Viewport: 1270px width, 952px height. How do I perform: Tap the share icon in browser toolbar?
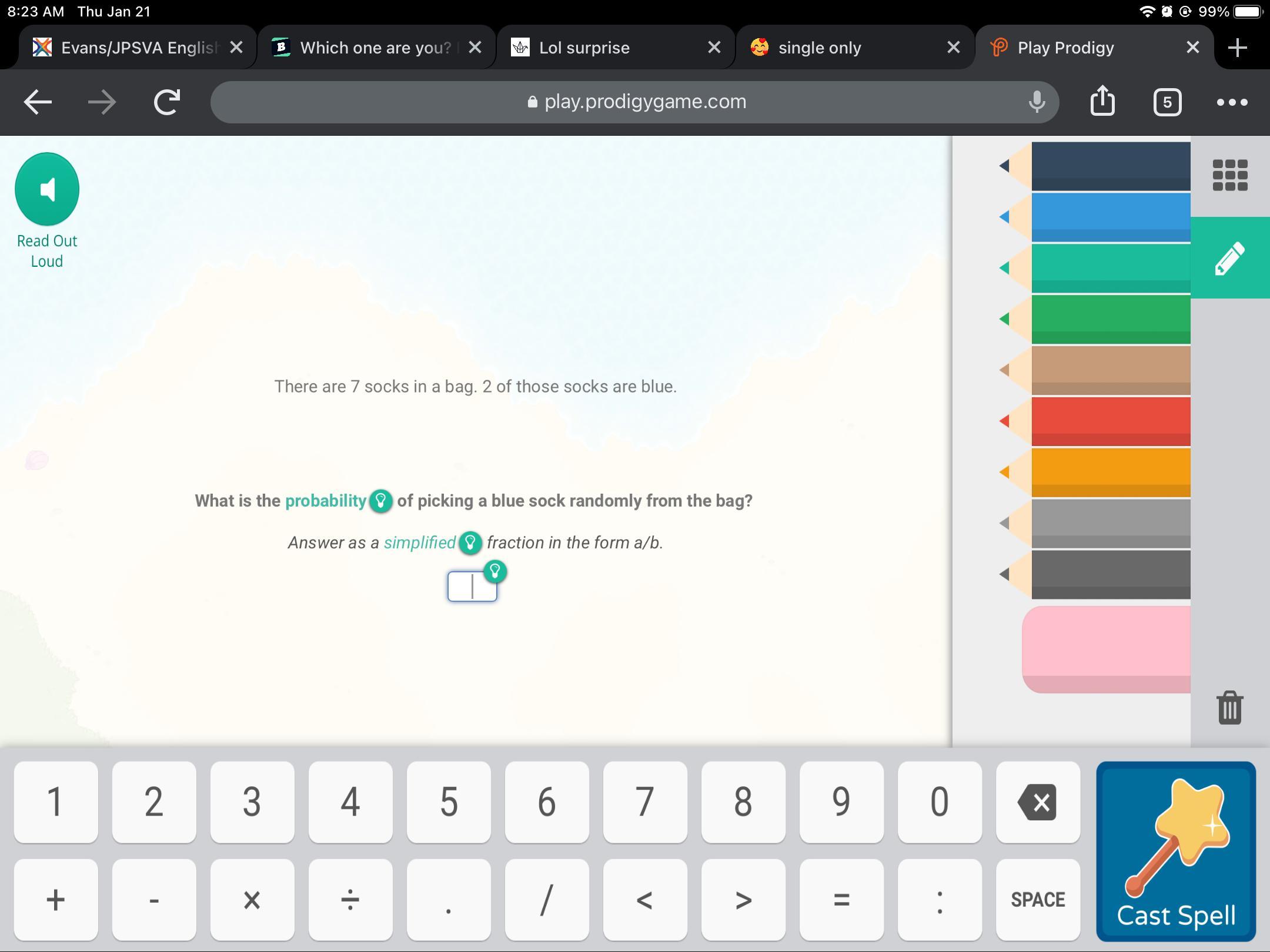click(1102, 102)
